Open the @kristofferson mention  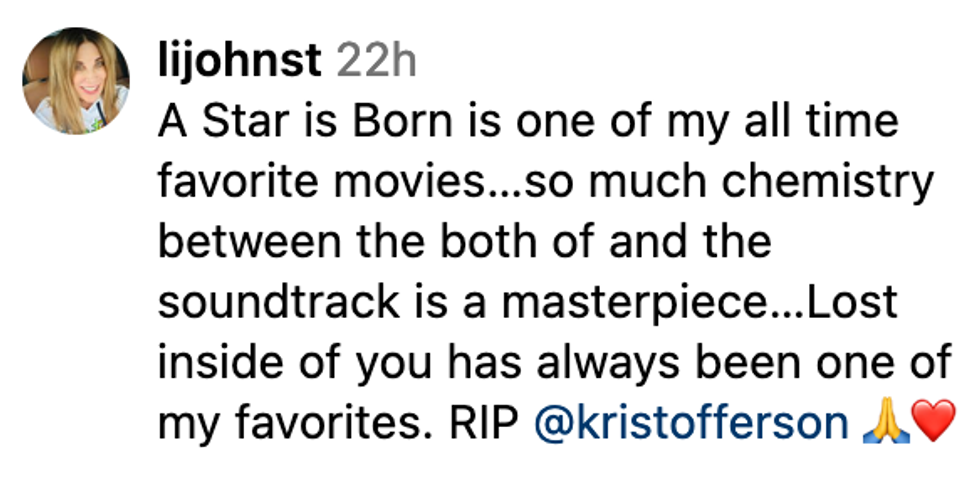coord(691,423)
